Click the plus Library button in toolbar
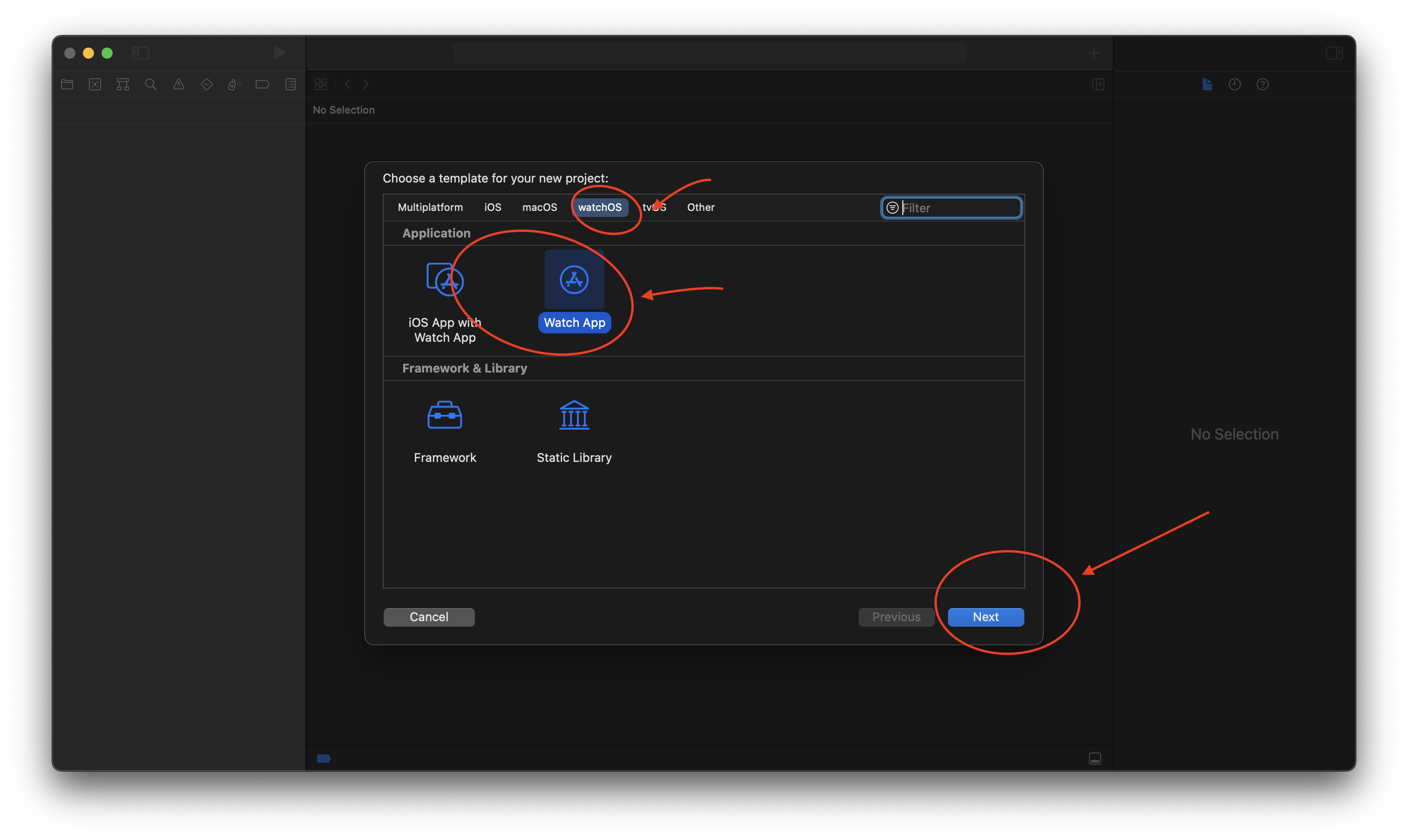This screenshot has height=840, width=1408. click(1094, 53)
